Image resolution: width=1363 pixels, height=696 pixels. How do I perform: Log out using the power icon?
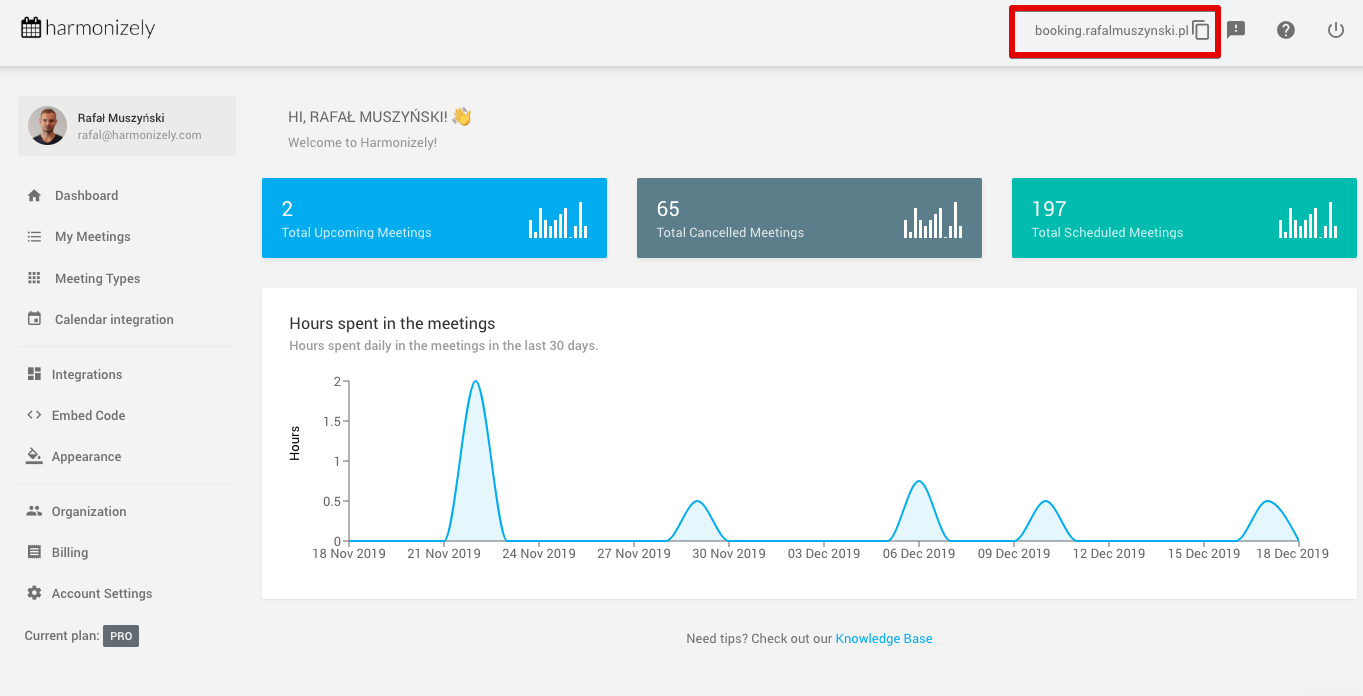pyautogui.click(x=1336, y=30)
